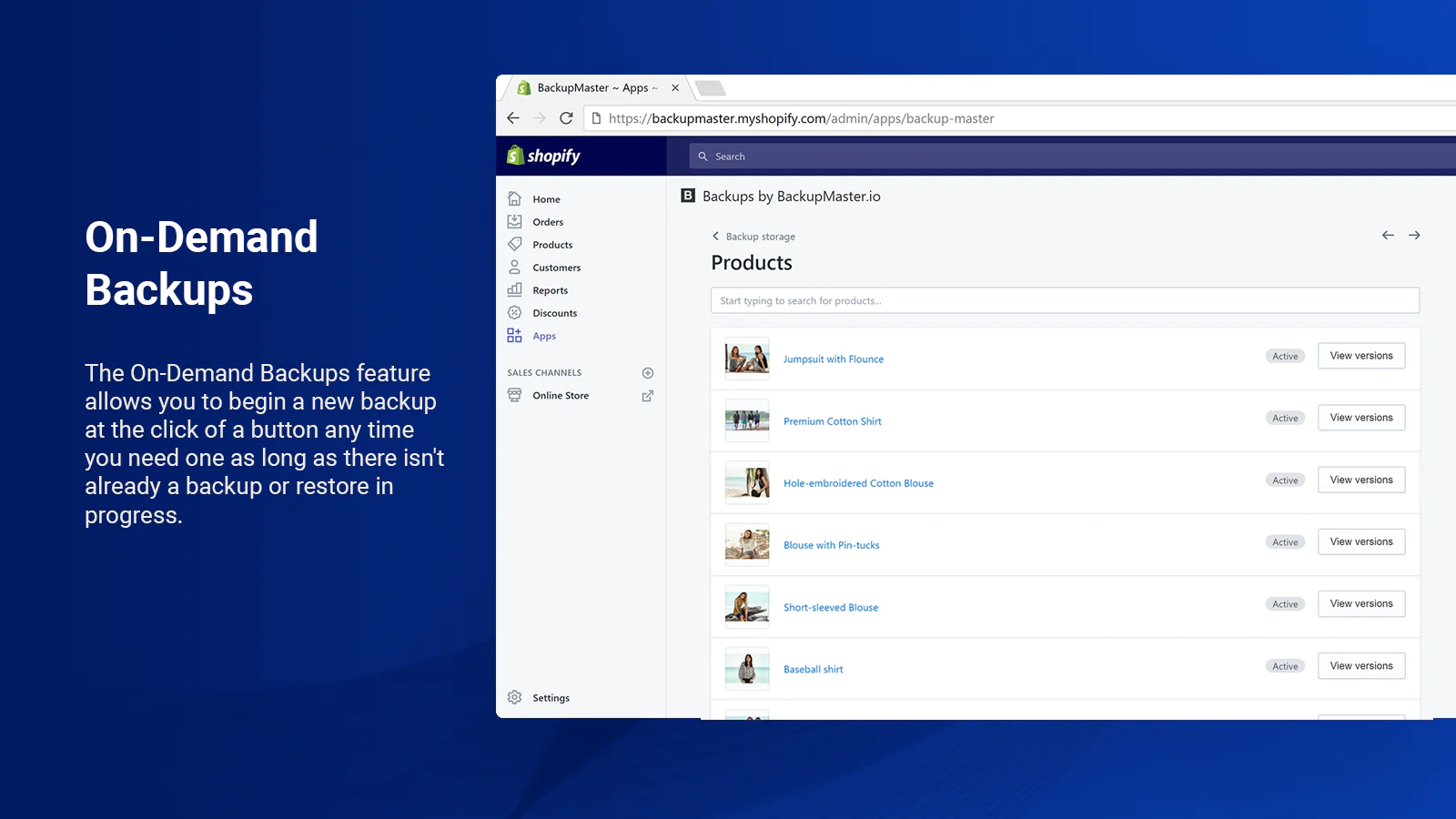1456x819 pixels.
Task: Click Backups by BackupMaster.io title
Action: pos(791,197)
